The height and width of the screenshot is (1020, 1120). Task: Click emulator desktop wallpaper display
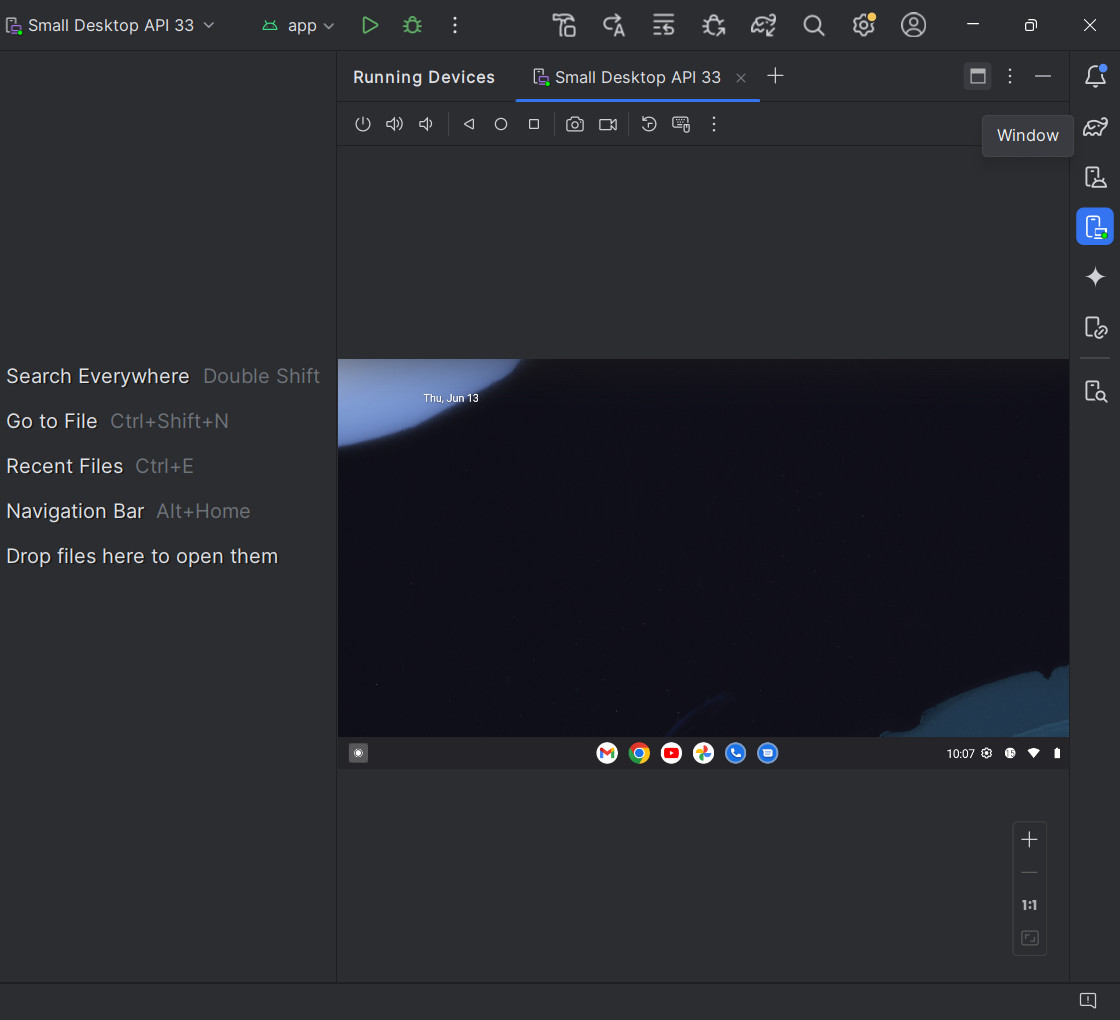point(704,548)
